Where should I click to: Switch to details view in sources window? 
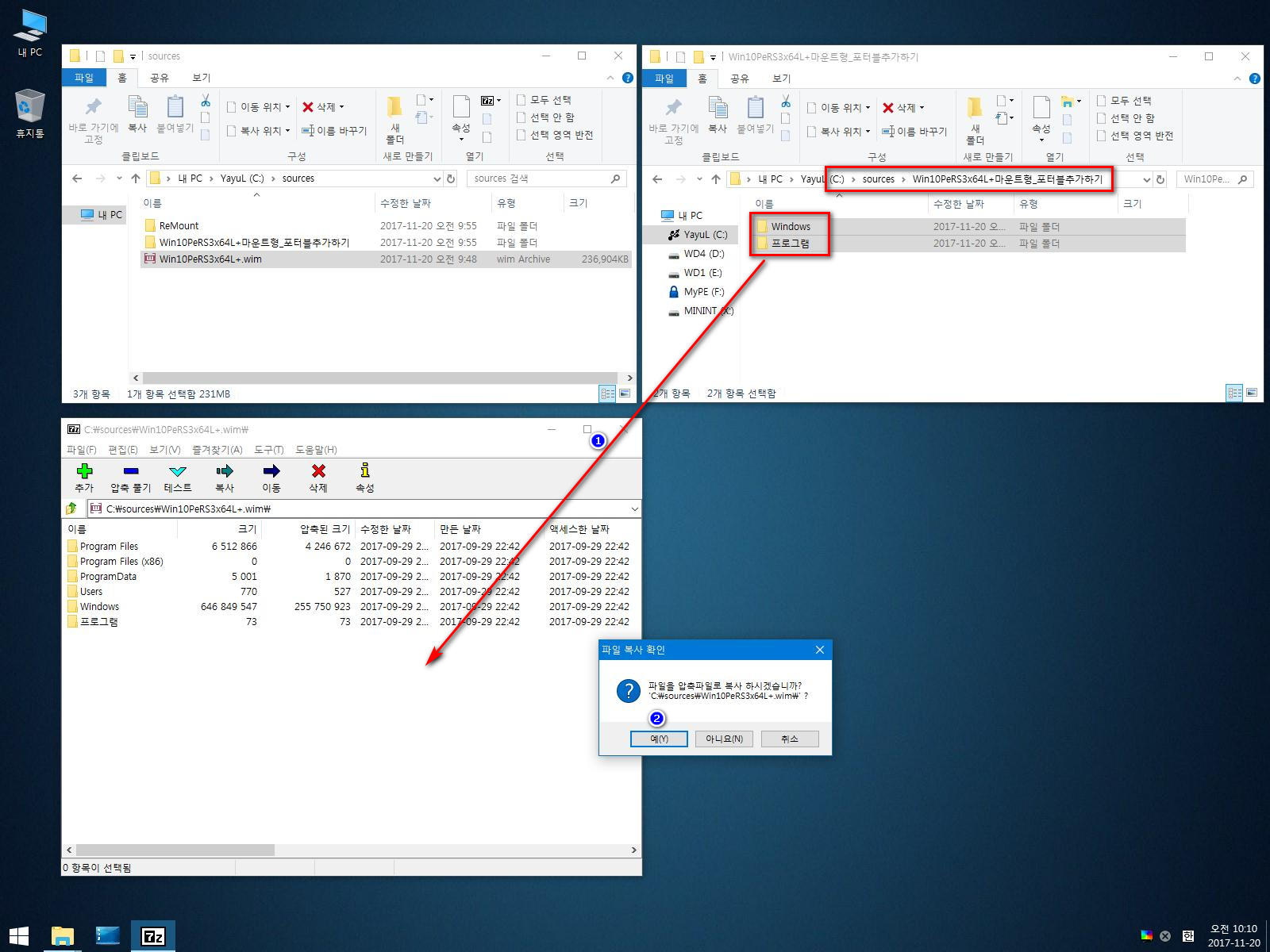[x=607, y=393]
